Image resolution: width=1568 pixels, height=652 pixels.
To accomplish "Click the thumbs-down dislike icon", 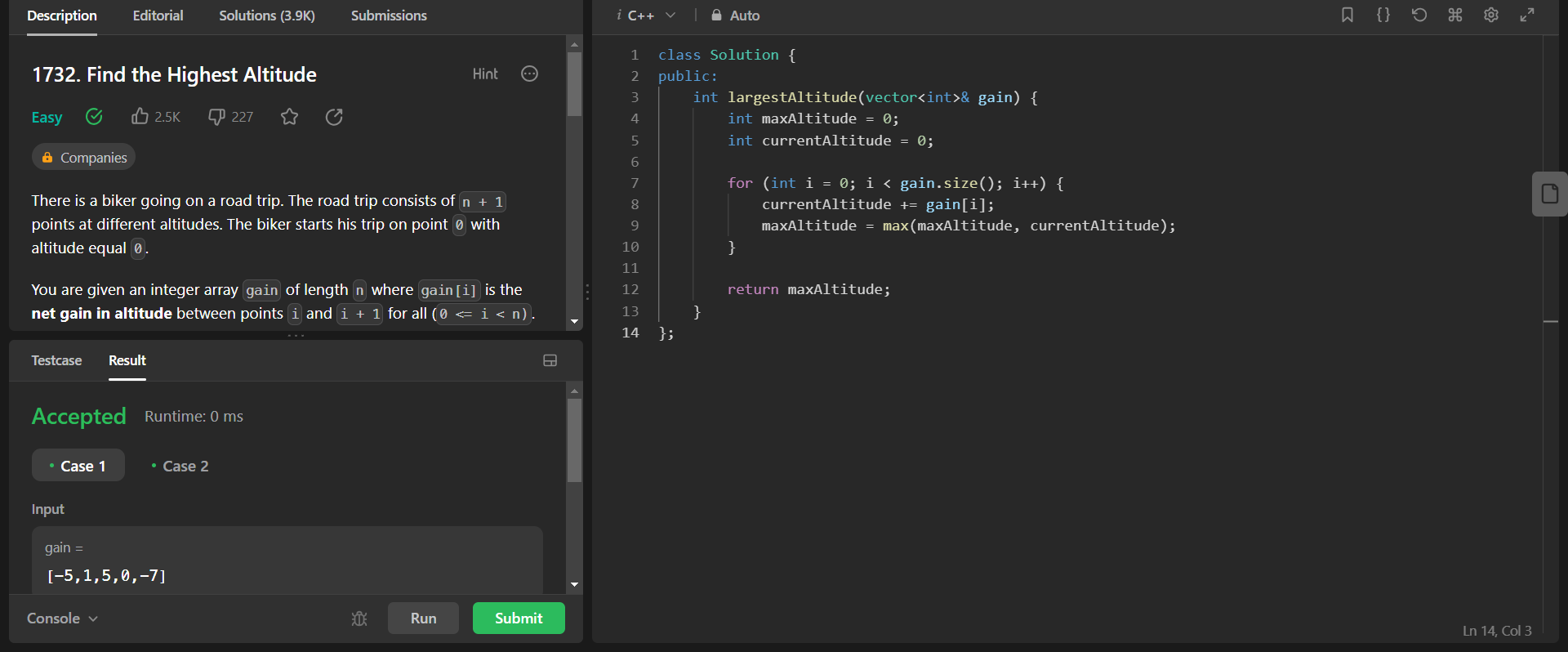I will (x=216, y=117).
